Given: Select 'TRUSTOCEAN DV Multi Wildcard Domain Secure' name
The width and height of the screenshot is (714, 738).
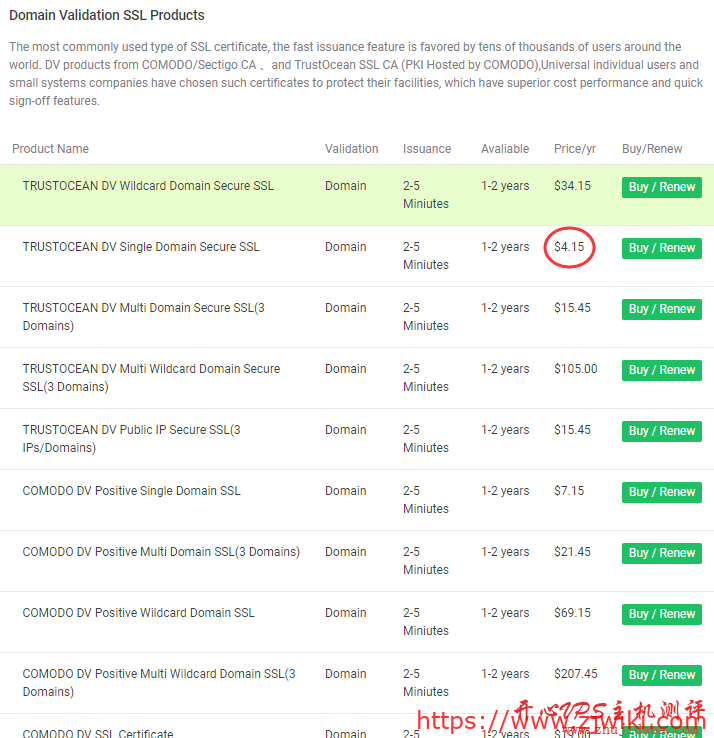Looking at the screenshot, I should pyautogui.click(x=151, y=377).
